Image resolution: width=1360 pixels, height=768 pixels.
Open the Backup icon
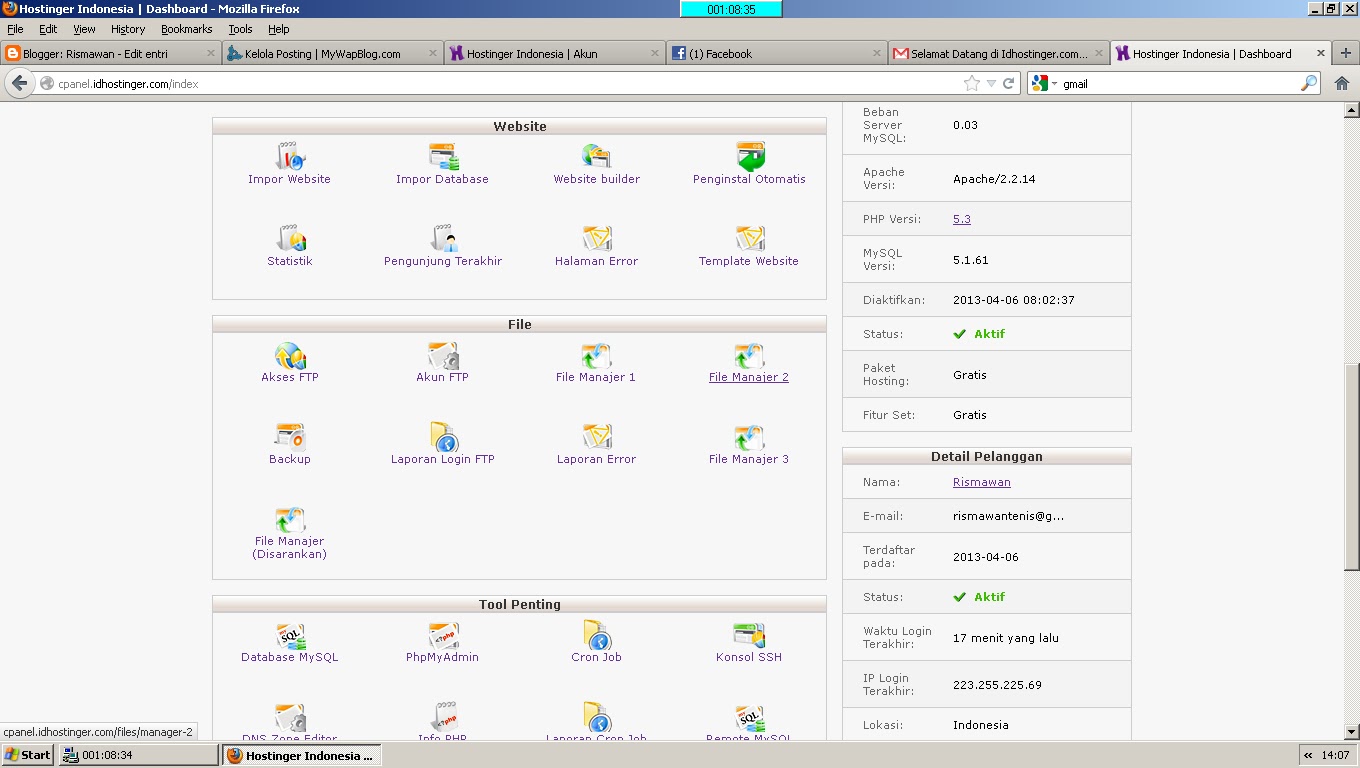[x=290, y=436]
